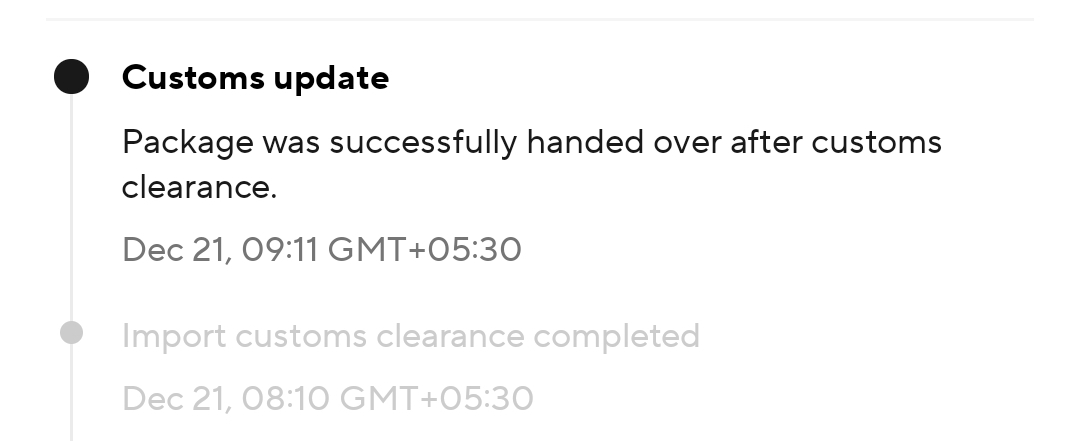Click the 09:11 time value
Viewport: 1080px width, 441px height.
click(x=280, y=249)
